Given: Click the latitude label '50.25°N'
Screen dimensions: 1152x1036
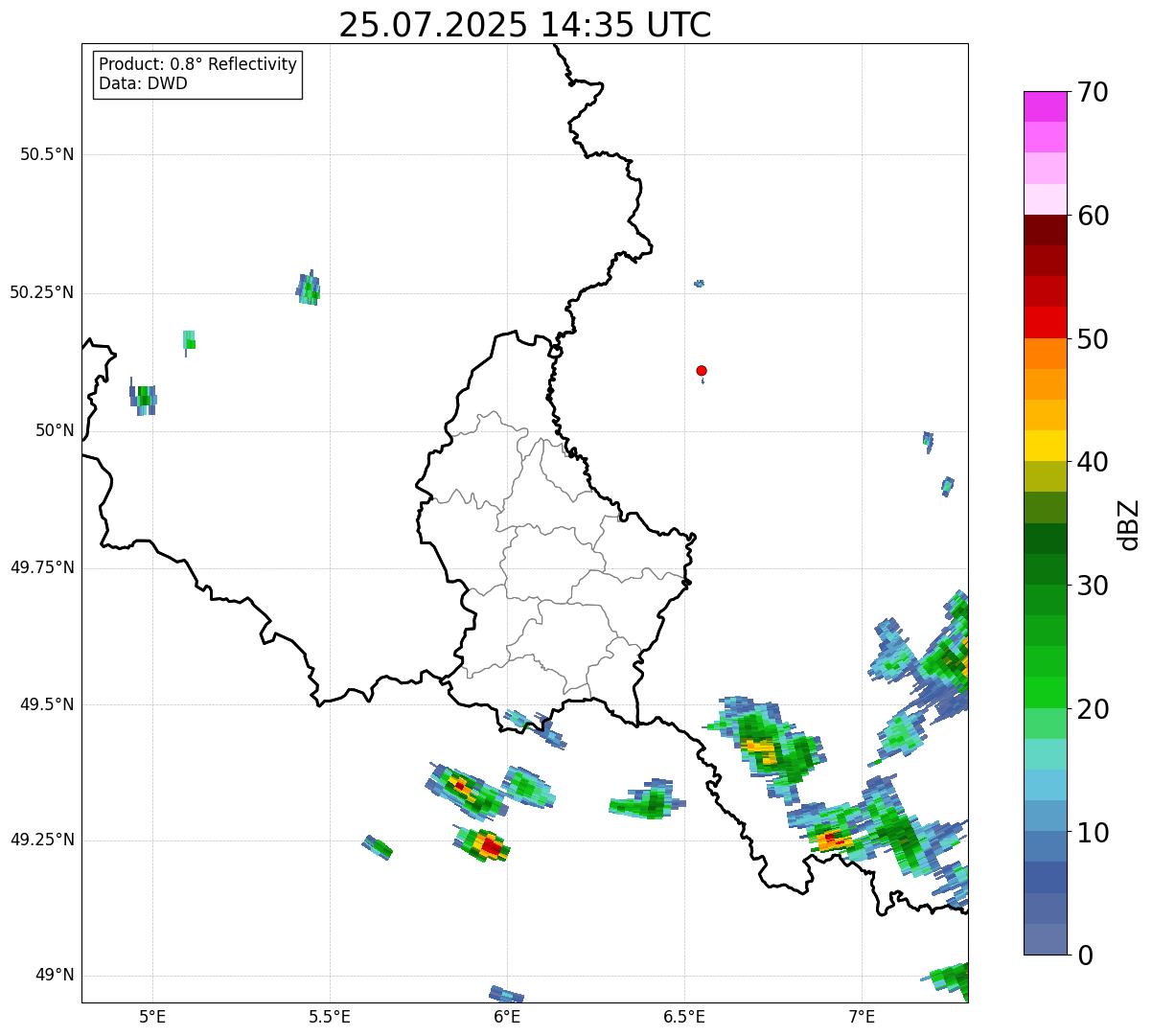Looking at the screenshot, I should click(x=41, y=292).
